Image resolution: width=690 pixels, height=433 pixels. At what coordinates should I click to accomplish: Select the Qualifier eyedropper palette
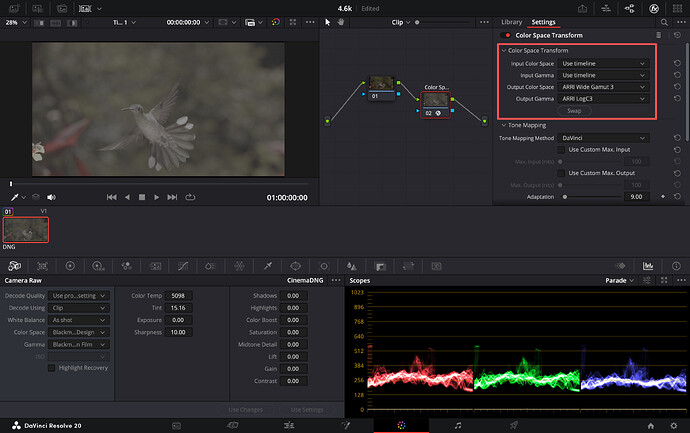click(x=268, y=266)
